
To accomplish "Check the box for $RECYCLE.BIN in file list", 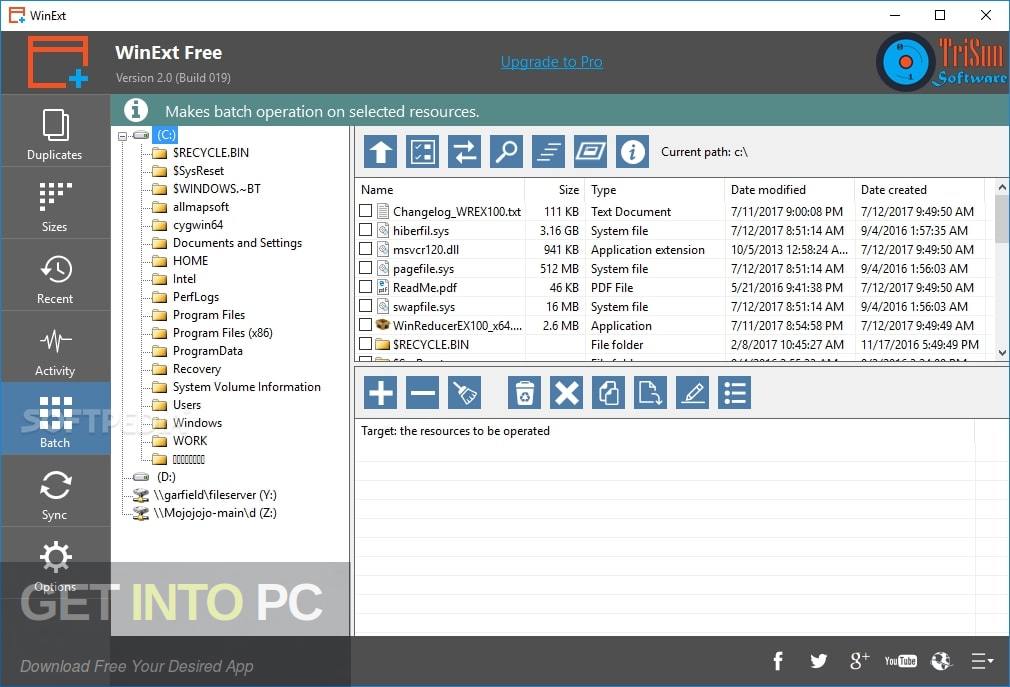I will pyautogui.click(x=365, y=344).
